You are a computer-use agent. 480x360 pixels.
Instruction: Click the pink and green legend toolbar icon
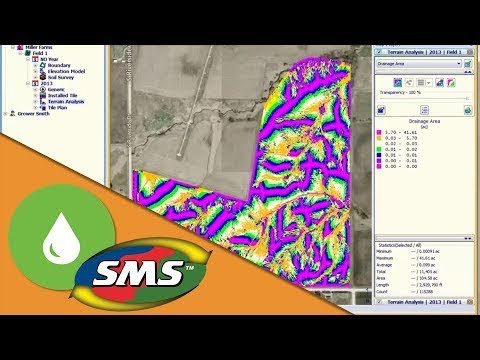point(451,82)
